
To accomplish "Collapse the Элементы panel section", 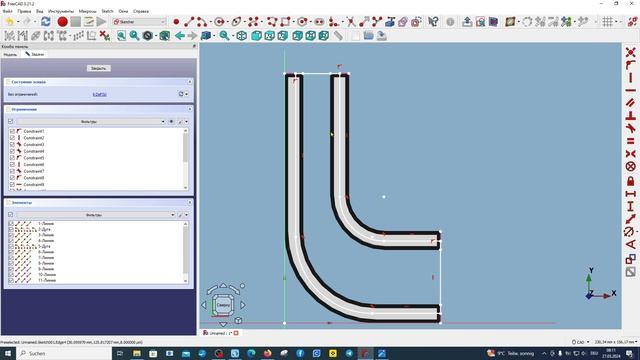I will click(x=189, y=202).
